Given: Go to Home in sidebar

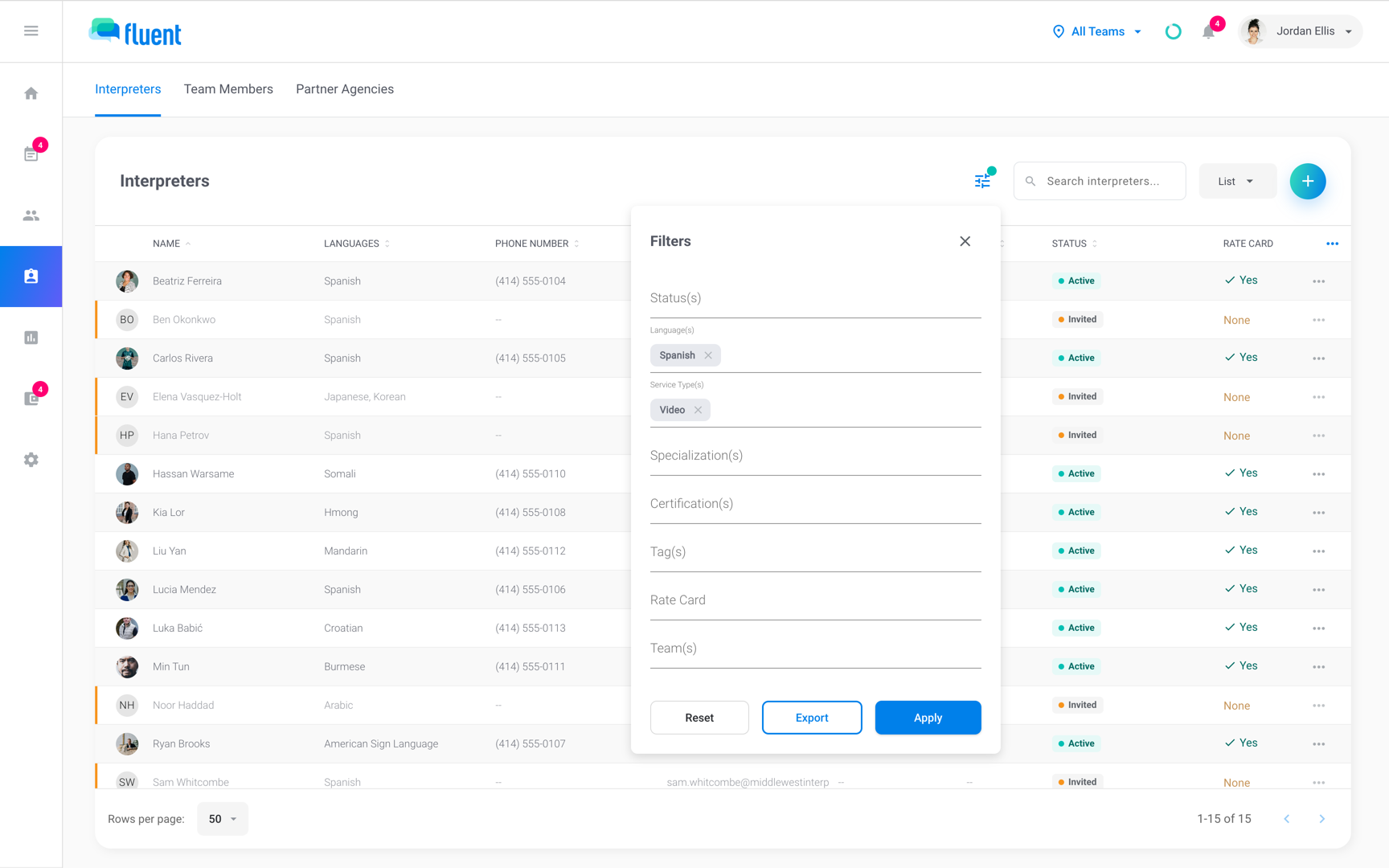Looking at the screenshot, I should [31, 93].
